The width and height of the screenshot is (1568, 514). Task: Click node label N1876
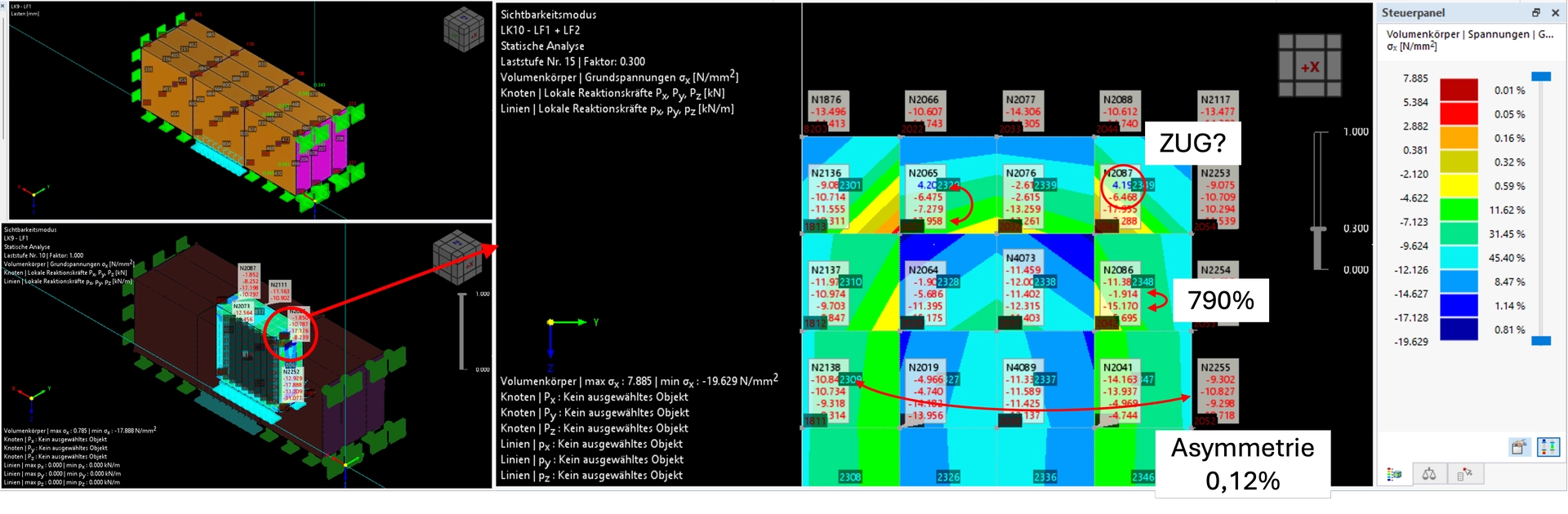pyautogui.click(x=826, y=100)
